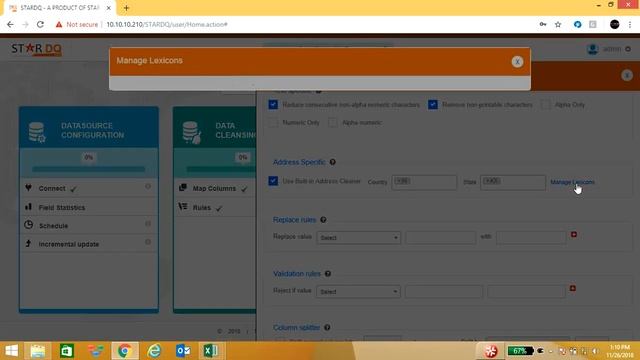Click the browser address bar URL
Image resolution: width=640 pixels, height=360 pixels.
[x=167, y=24]
